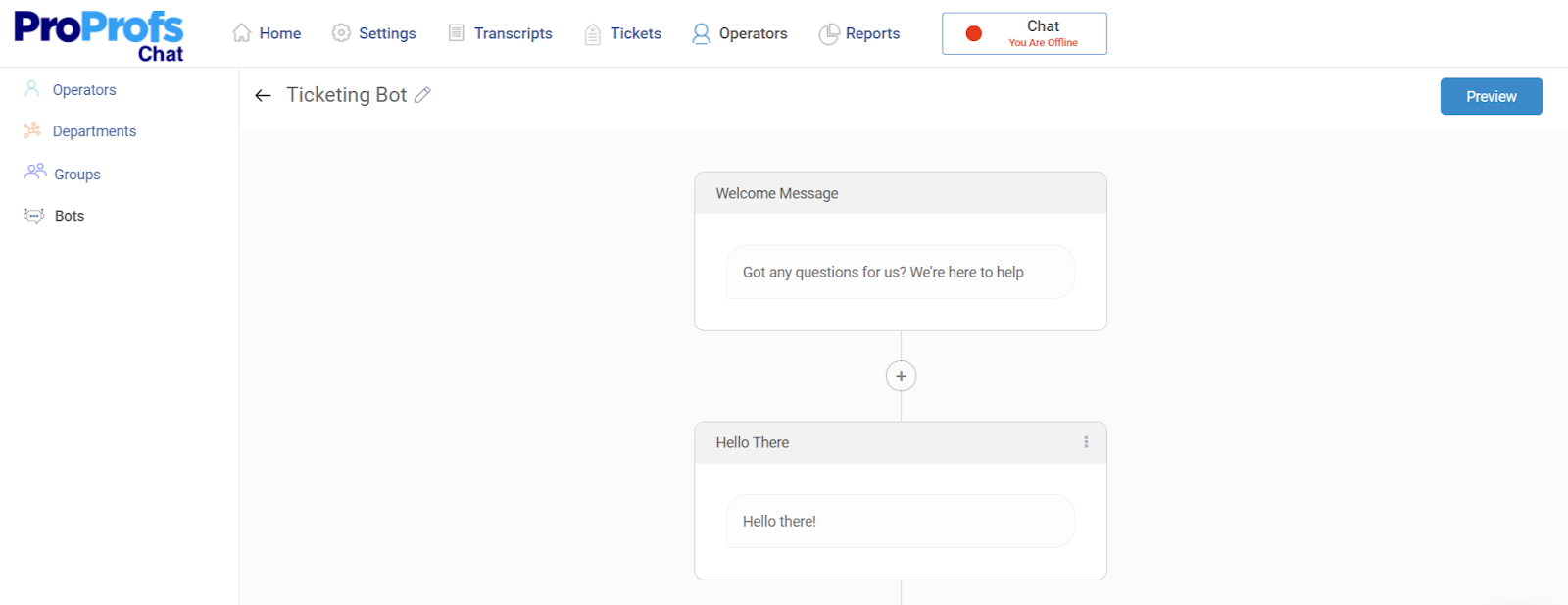Click the sidebar Operators person icon
This screenshot has width=1568, height=605.
pos(32,89)
